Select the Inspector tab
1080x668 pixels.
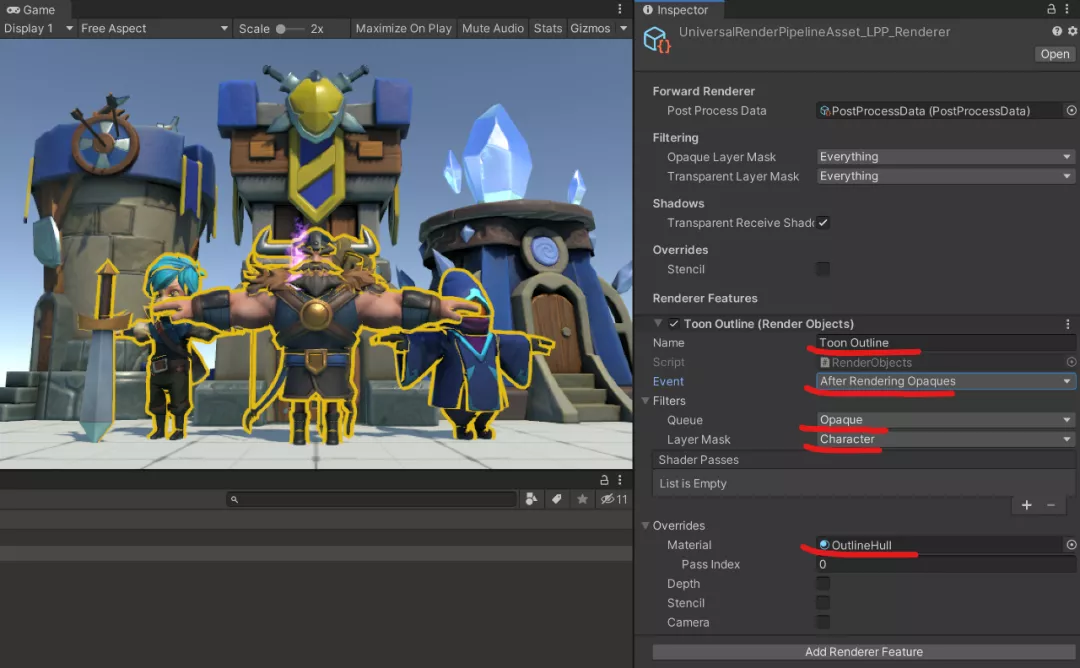tap(679, 9)
